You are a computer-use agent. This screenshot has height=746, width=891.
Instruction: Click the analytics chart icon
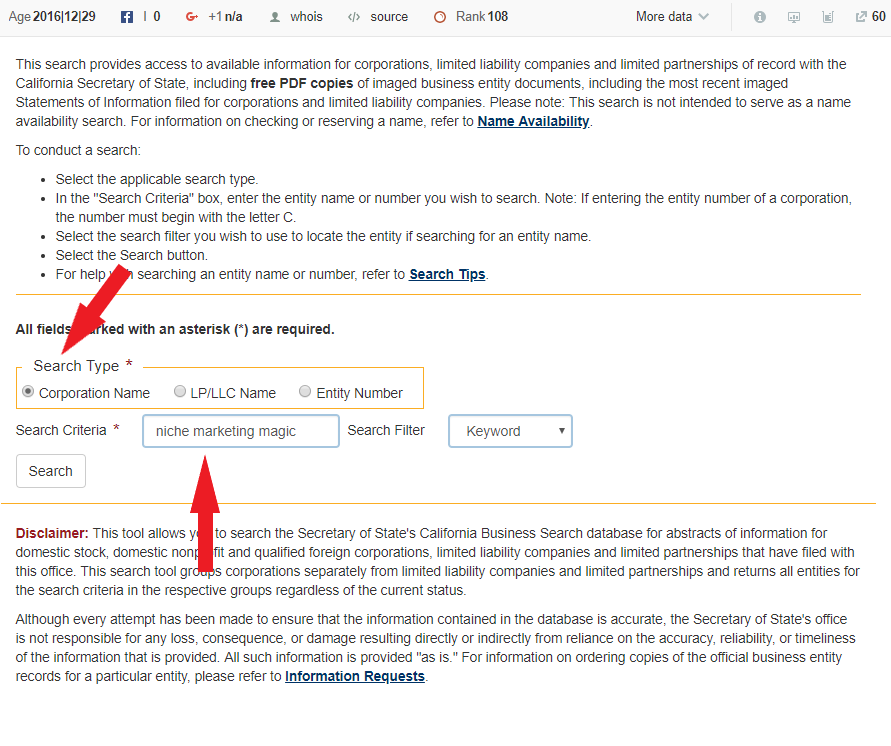click(827, 16)
